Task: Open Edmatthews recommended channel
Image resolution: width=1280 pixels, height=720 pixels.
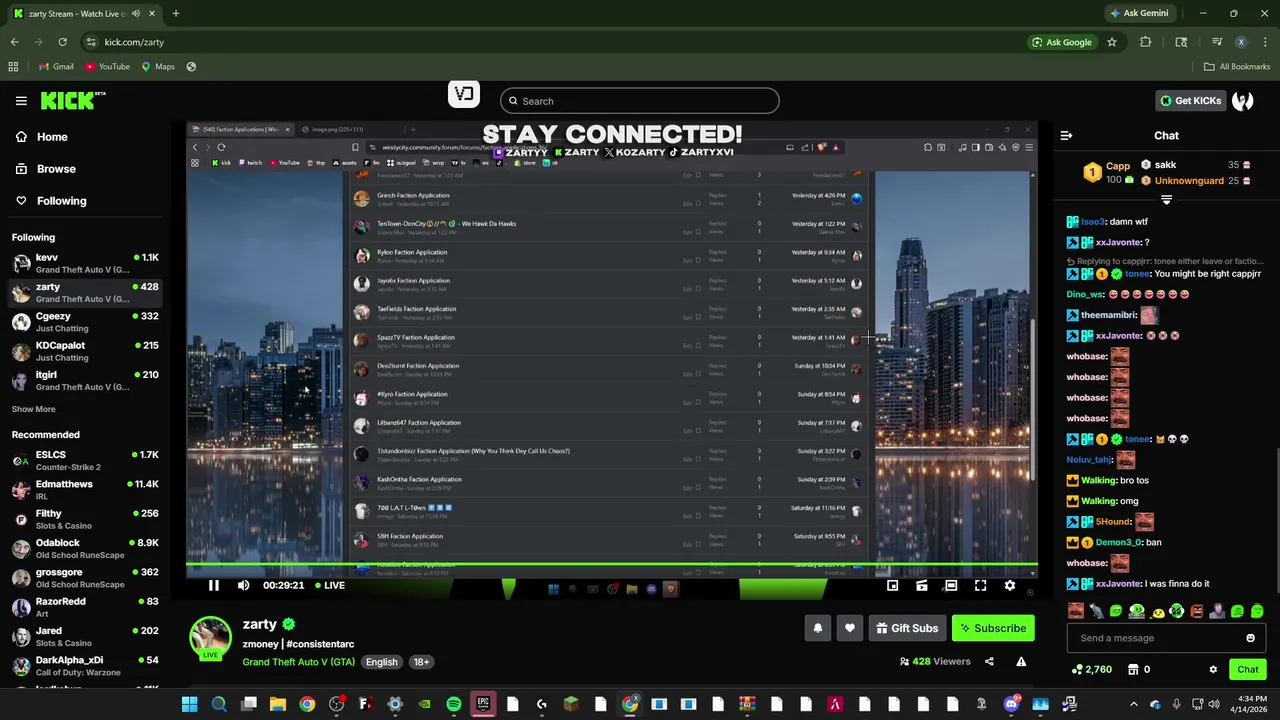Action: (85, 490)
